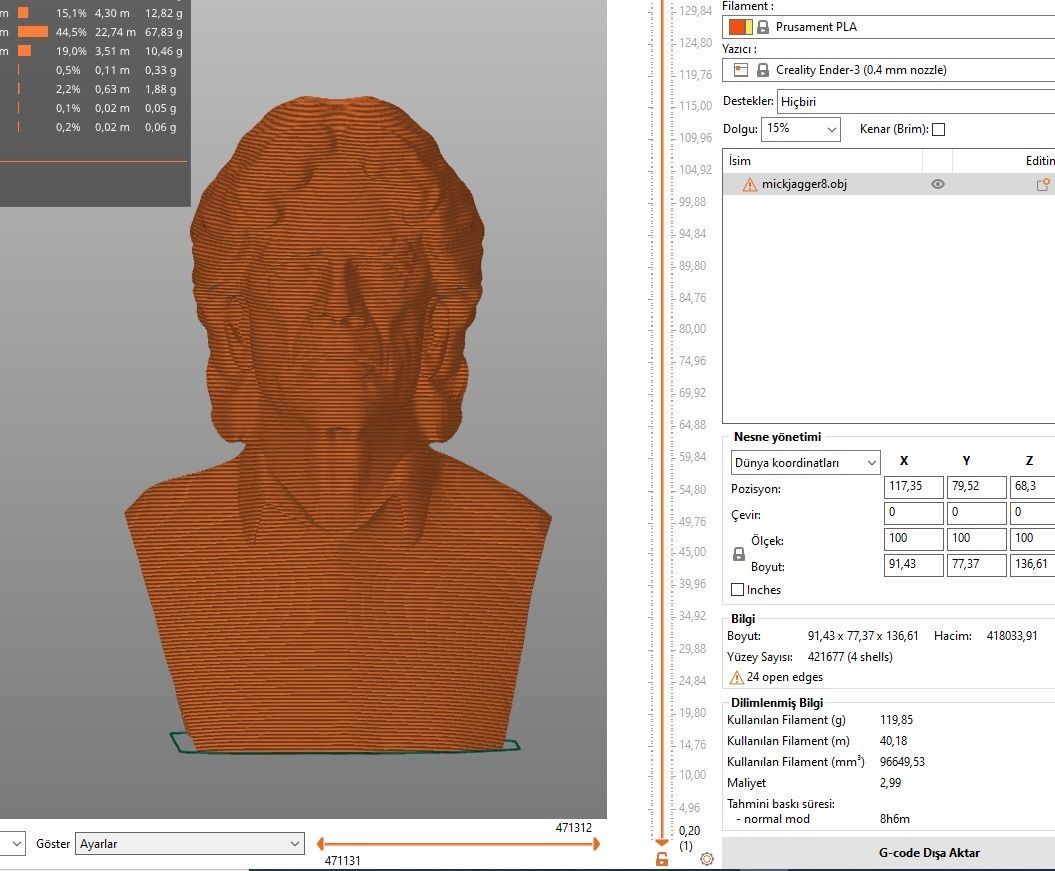Click the layer height label 0,20 on ruler
Image resolution: width=1055 pixels, height=871 pixels.
pyautogui.click(x=690, y=831)
